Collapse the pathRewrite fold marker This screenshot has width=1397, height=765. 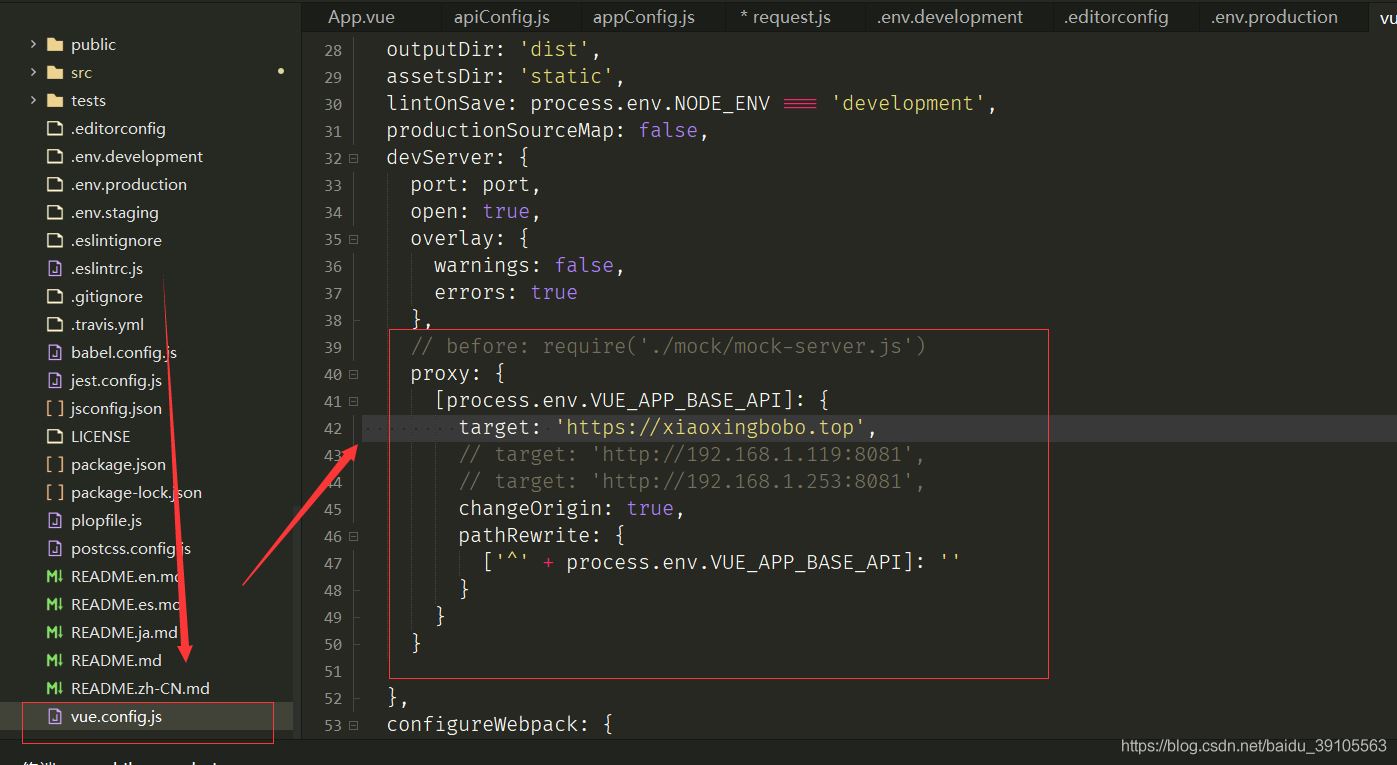click(354, 536)
